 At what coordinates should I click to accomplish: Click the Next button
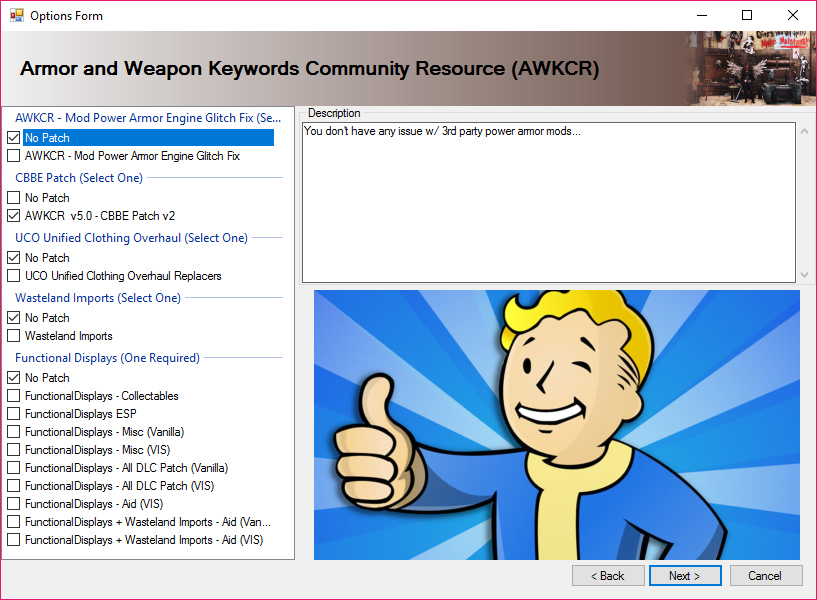tap(685, 576)
